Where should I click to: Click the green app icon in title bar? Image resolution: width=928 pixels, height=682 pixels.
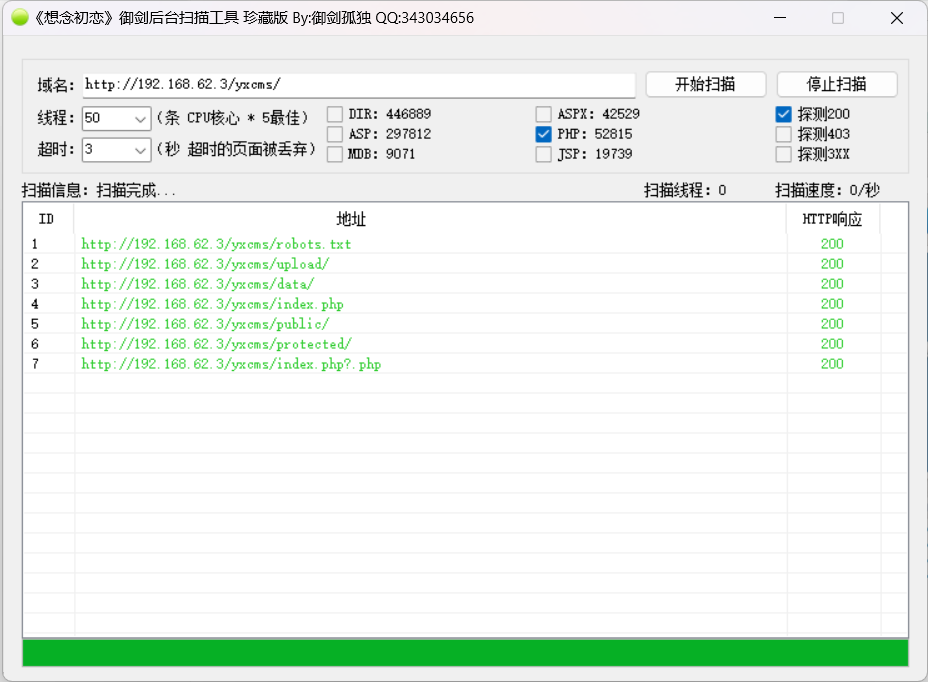(x=20, y=18)
